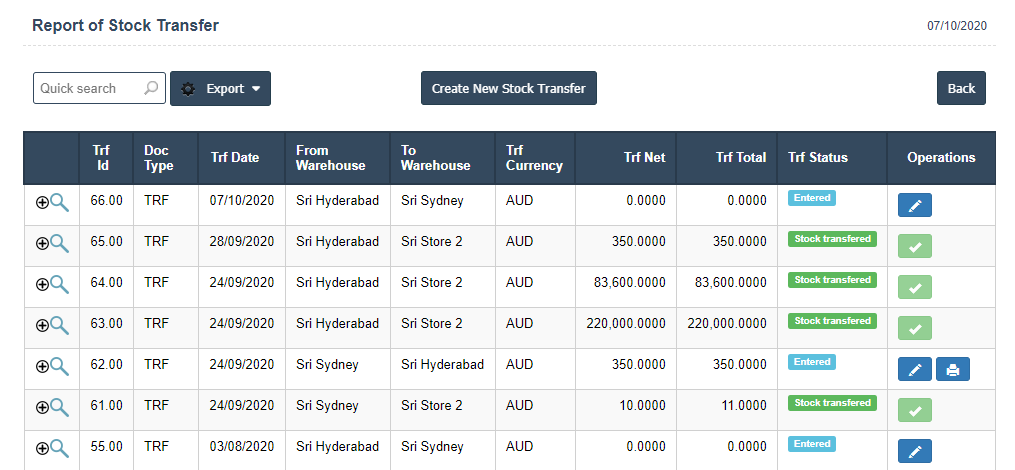Click pencil edit icon for transfer 55.00
This screenshot has height=470, width=1015.
(x=914, y=452)
